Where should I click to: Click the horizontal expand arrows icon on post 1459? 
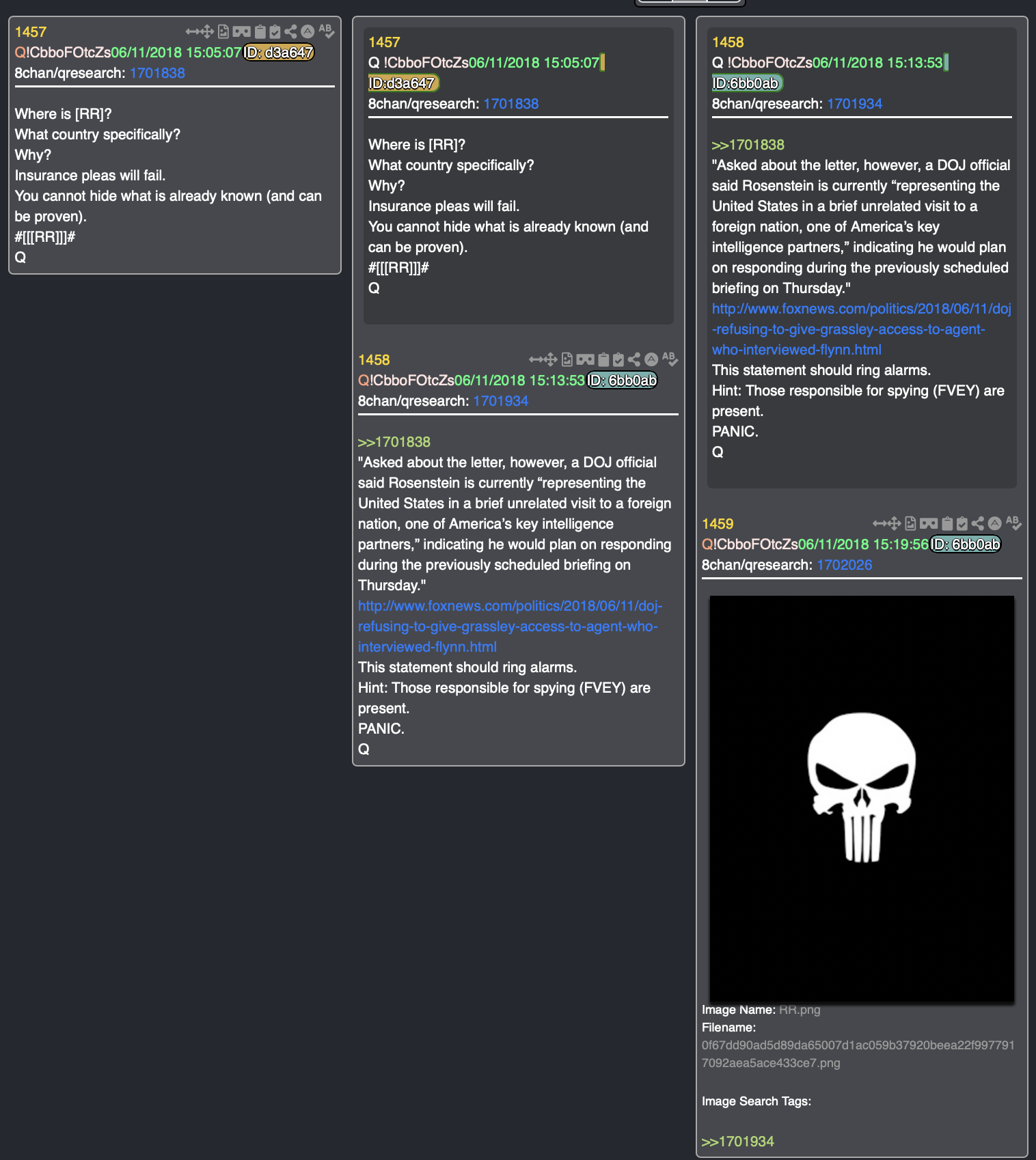tap(880, 523)
